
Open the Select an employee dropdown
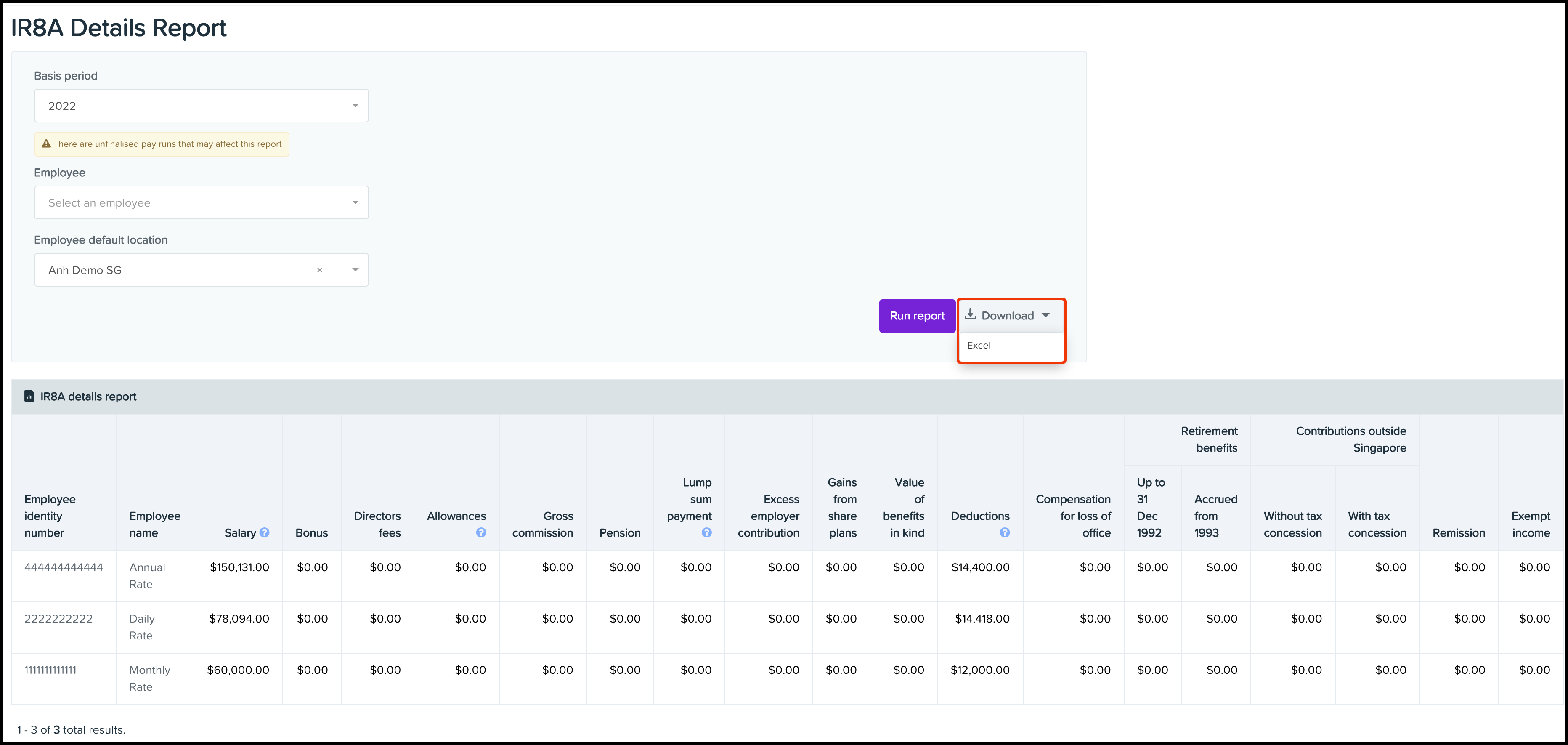tap(201, 203)
